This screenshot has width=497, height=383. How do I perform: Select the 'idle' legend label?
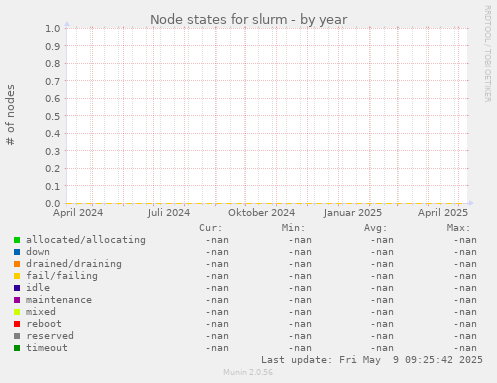pyautogui.click(x=38, y=288)
